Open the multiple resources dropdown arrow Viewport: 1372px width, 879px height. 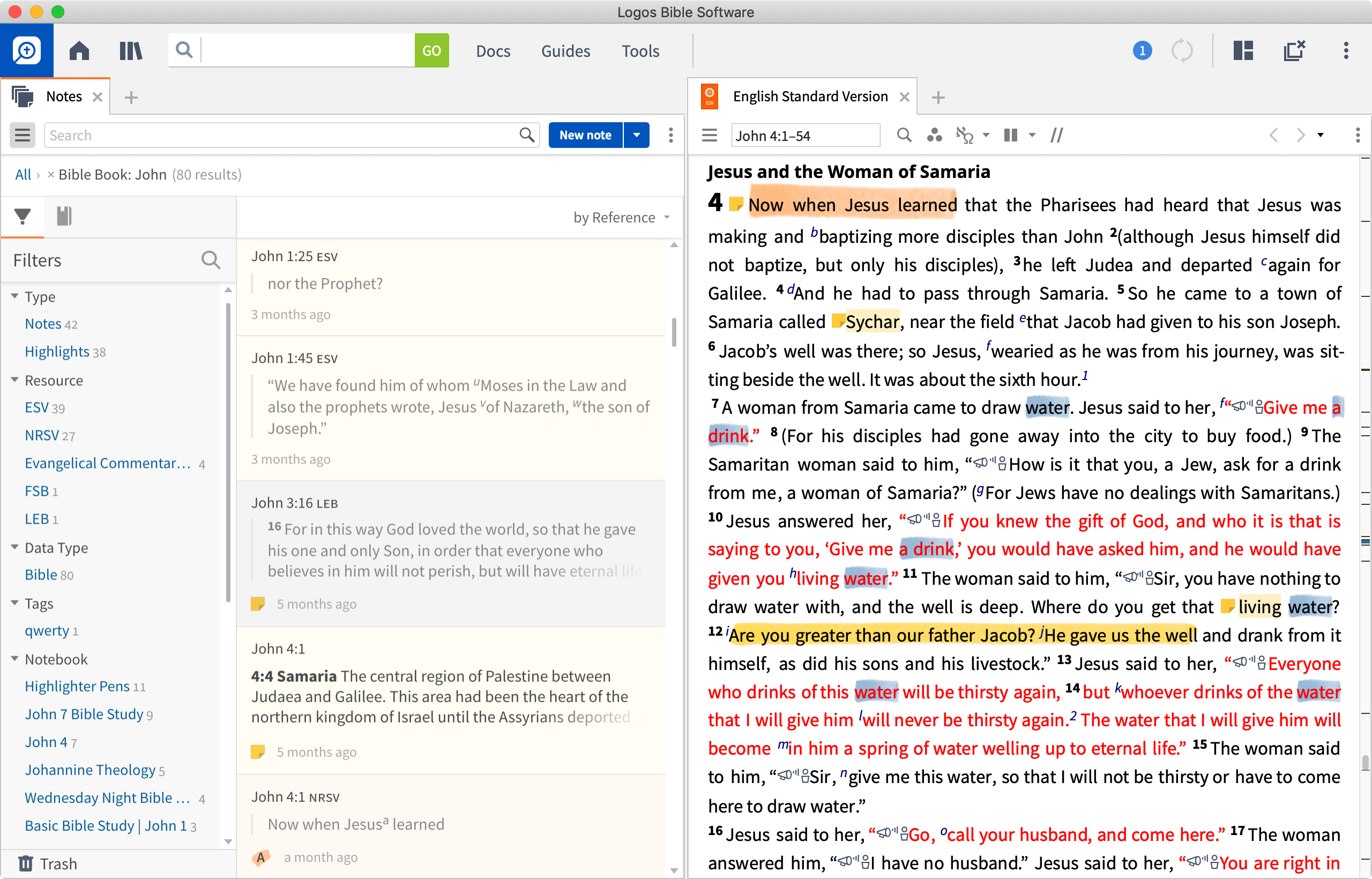(1031, 135)
